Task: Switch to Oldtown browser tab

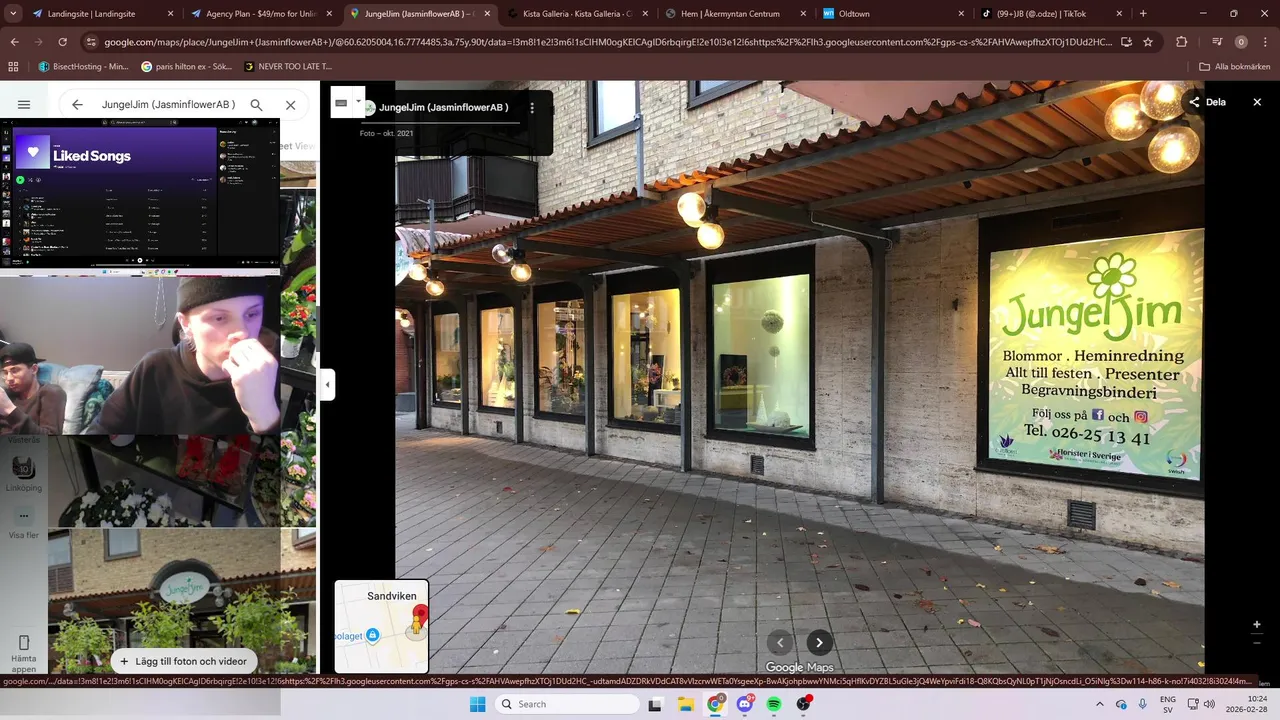Action: (x=895, y=14)
